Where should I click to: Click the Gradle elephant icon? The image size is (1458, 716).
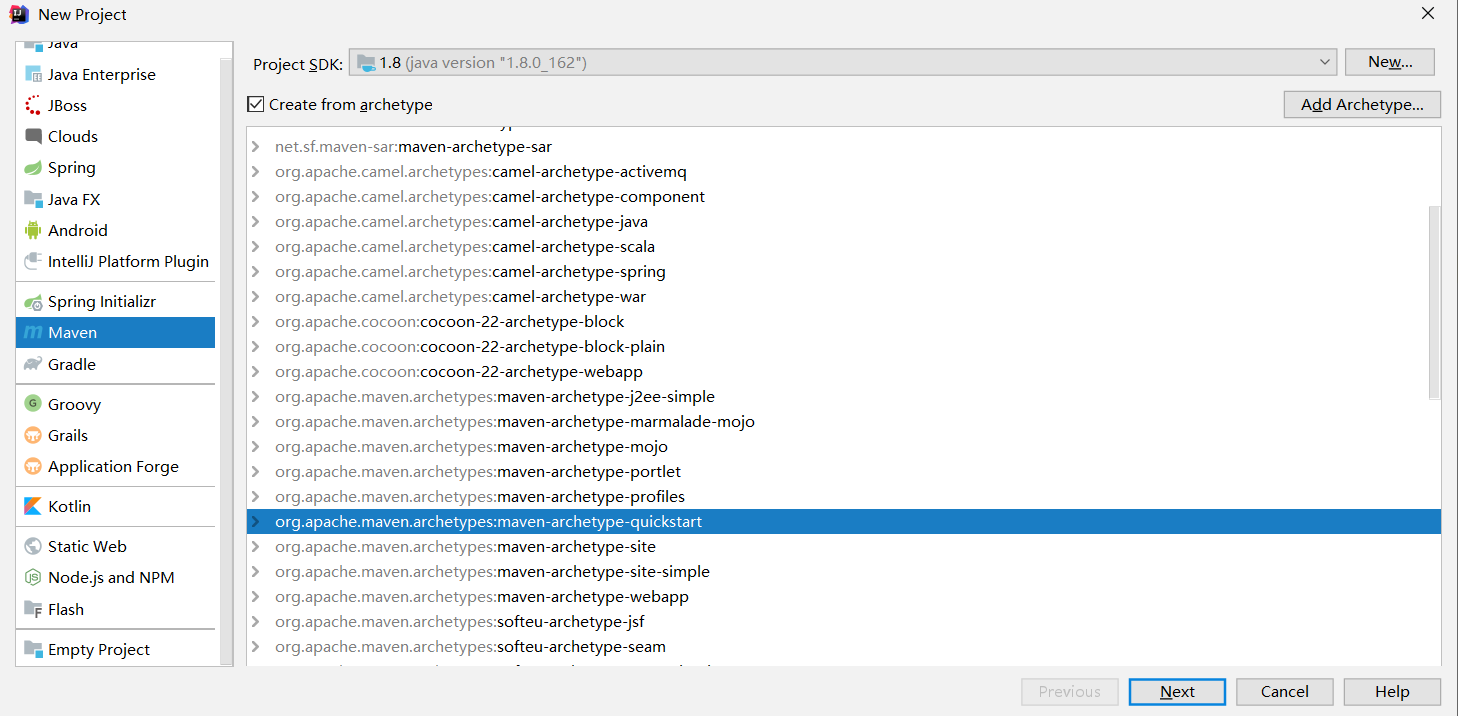33,364
